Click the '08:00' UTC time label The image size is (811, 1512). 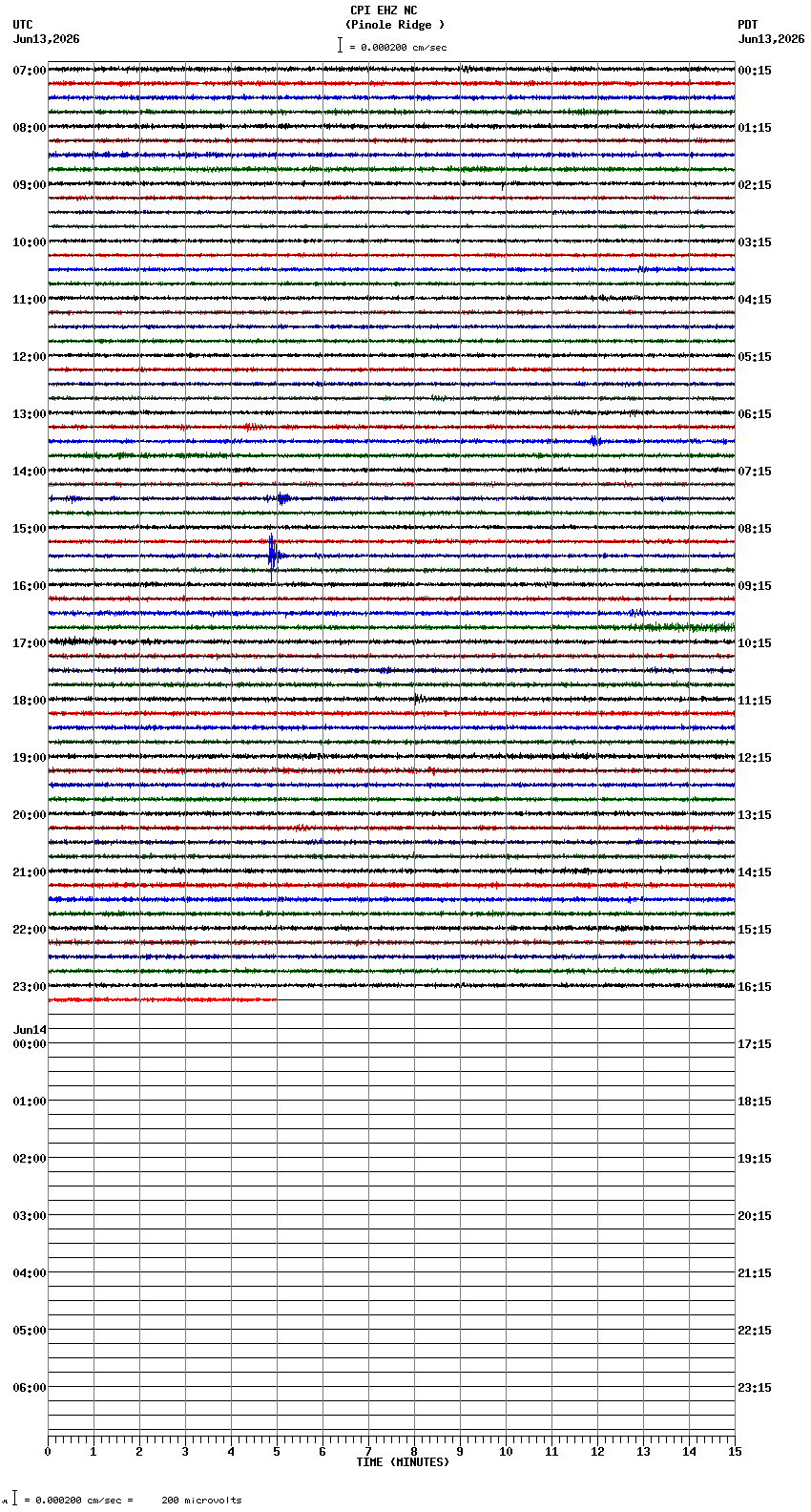pyautogui.click(x=30, y=128)
